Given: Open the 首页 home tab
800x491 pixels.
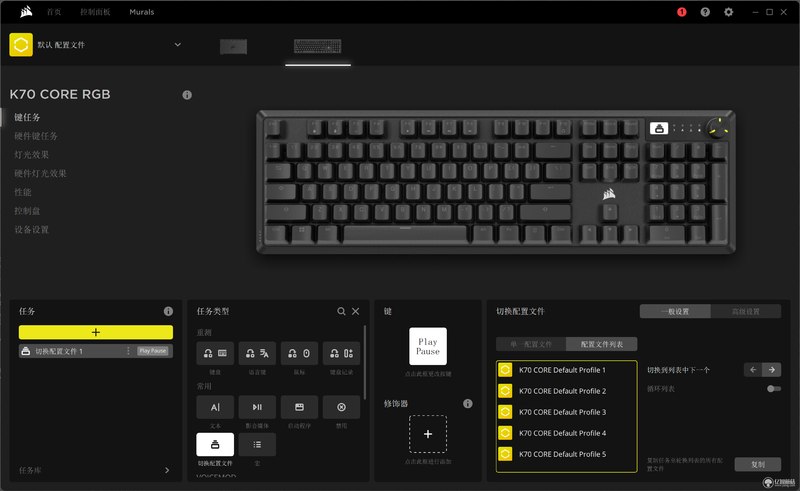Looking at the screenshot, I should (x=54, y=12).
